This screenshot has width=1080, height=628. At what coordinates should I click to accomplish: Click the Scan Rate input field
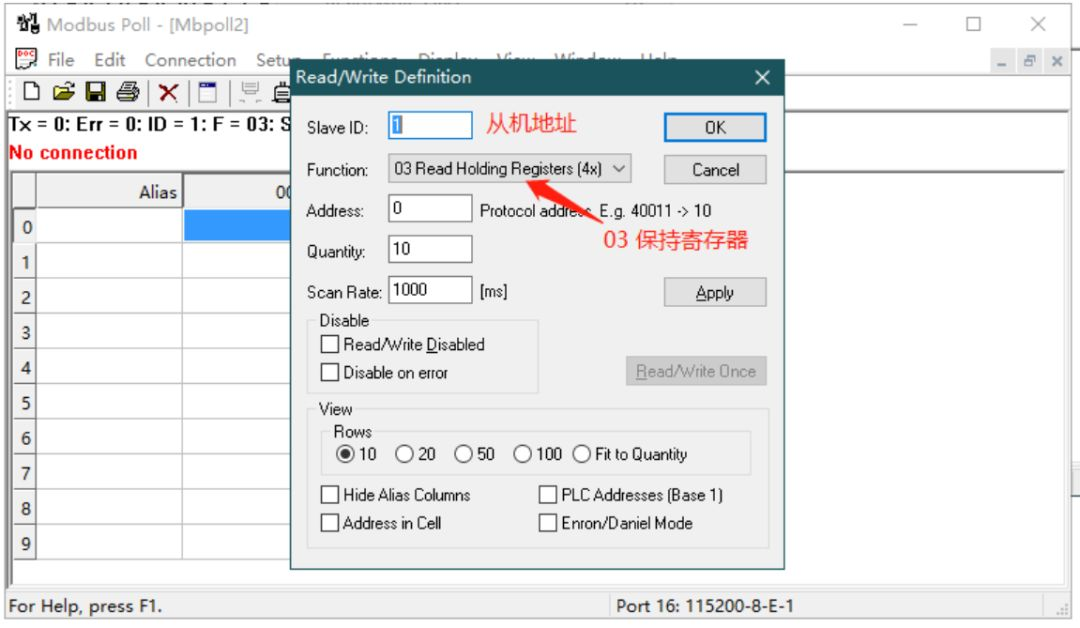(x=430, y=289)
